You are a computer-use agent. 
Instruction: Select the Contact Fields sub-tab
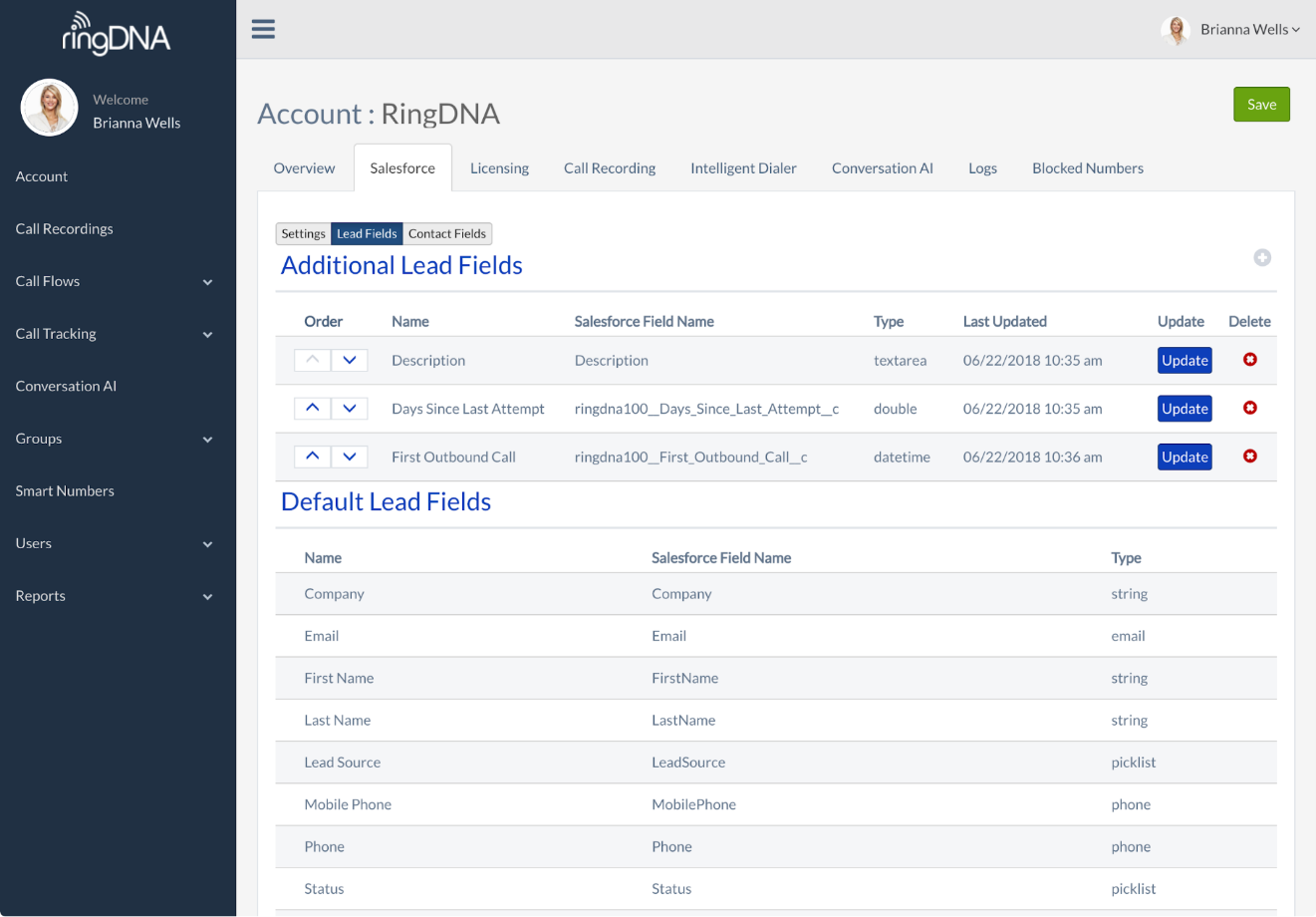tap(446, 233)
